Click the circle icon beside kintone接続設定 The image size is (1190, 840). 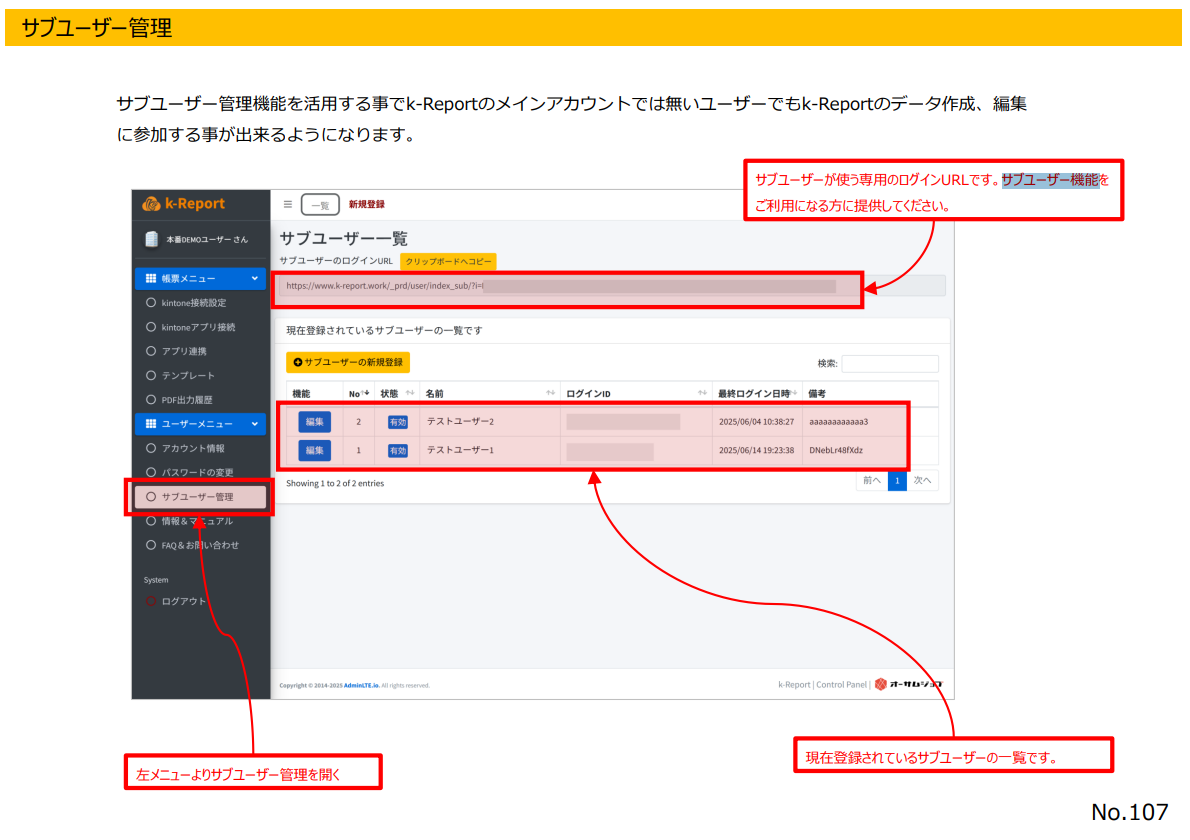150,303
